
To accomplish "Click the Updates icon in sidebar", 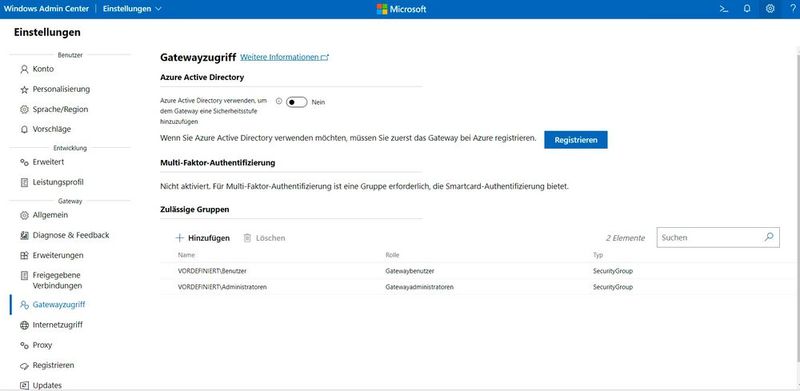I will 24,385.
